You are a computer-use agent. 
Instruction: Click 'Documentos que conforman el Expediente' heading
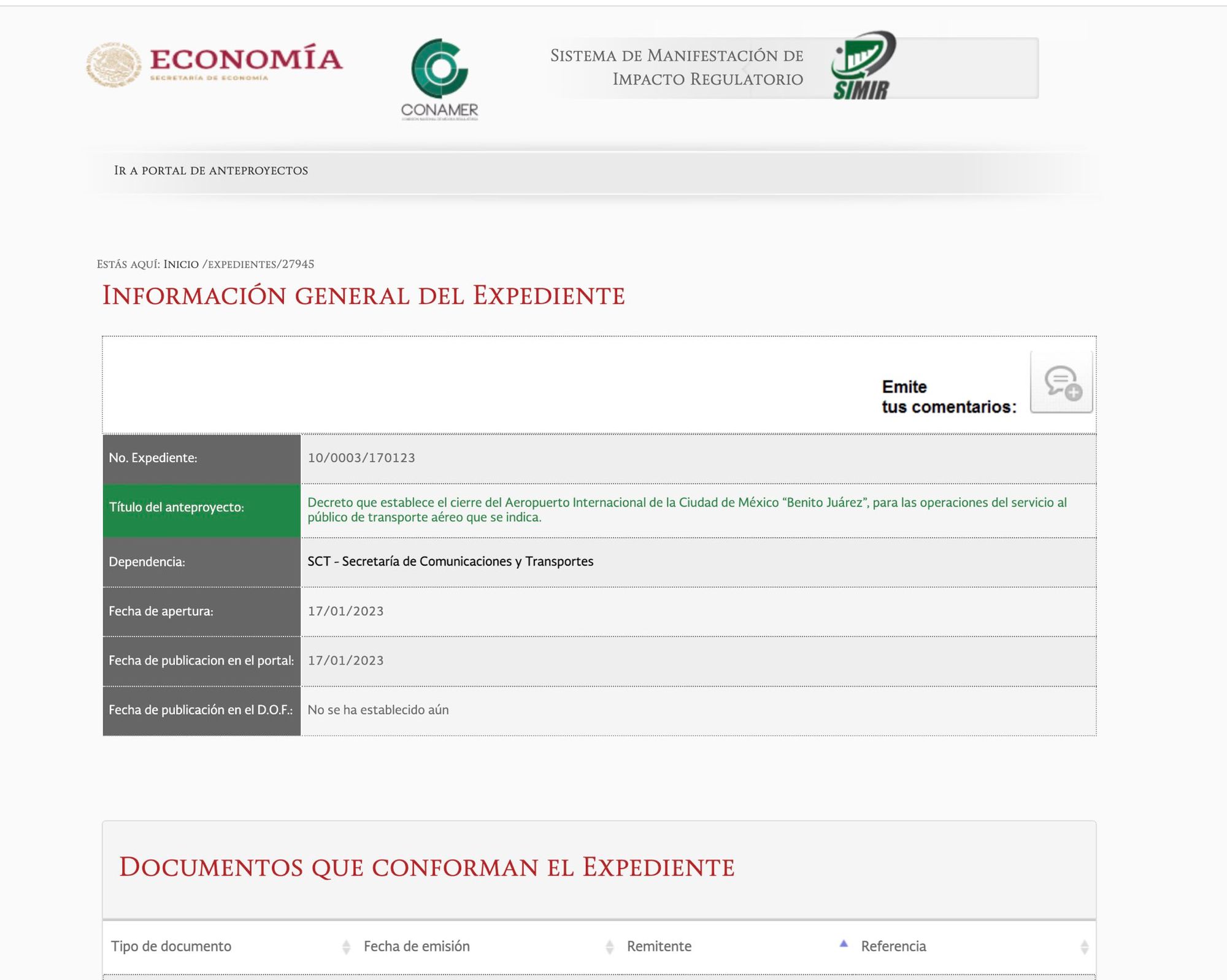pos(426,868)
